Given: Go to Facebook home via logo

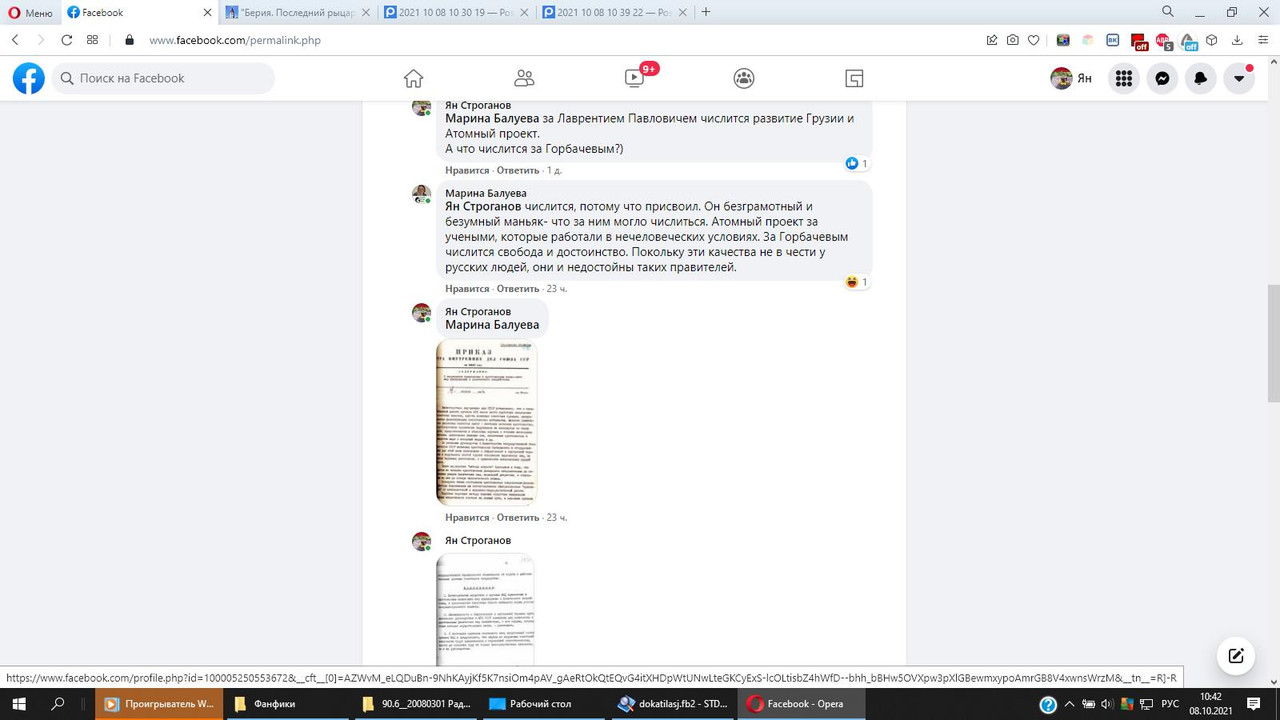Looking at the screenshot, I should [28, 78].
